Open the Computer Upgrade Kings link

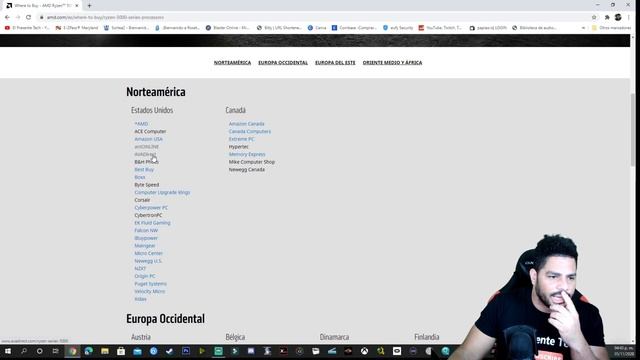[162, 192]
